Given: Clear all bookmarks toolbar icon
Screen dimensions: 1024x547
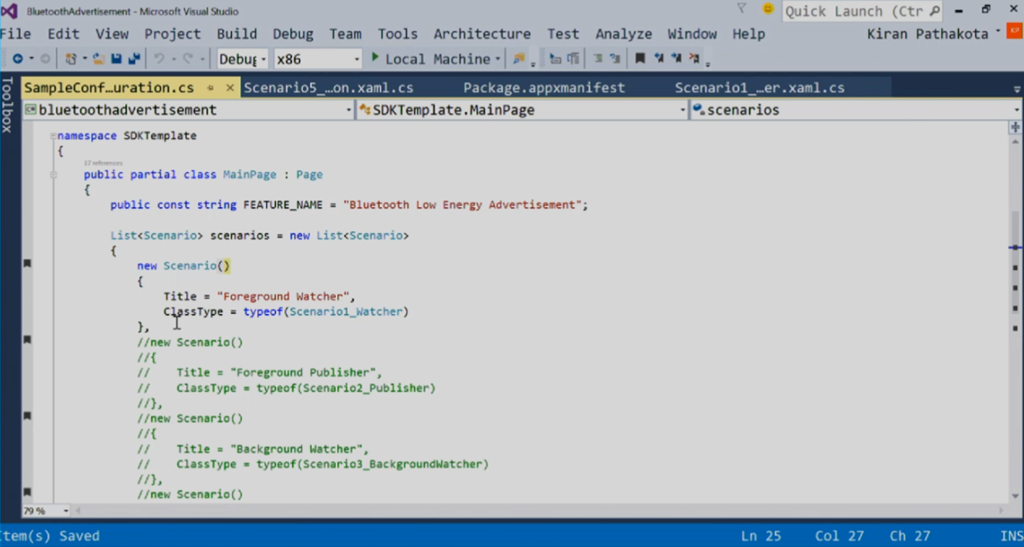Looking at the screenshot, I should click(x=694, y=59).
